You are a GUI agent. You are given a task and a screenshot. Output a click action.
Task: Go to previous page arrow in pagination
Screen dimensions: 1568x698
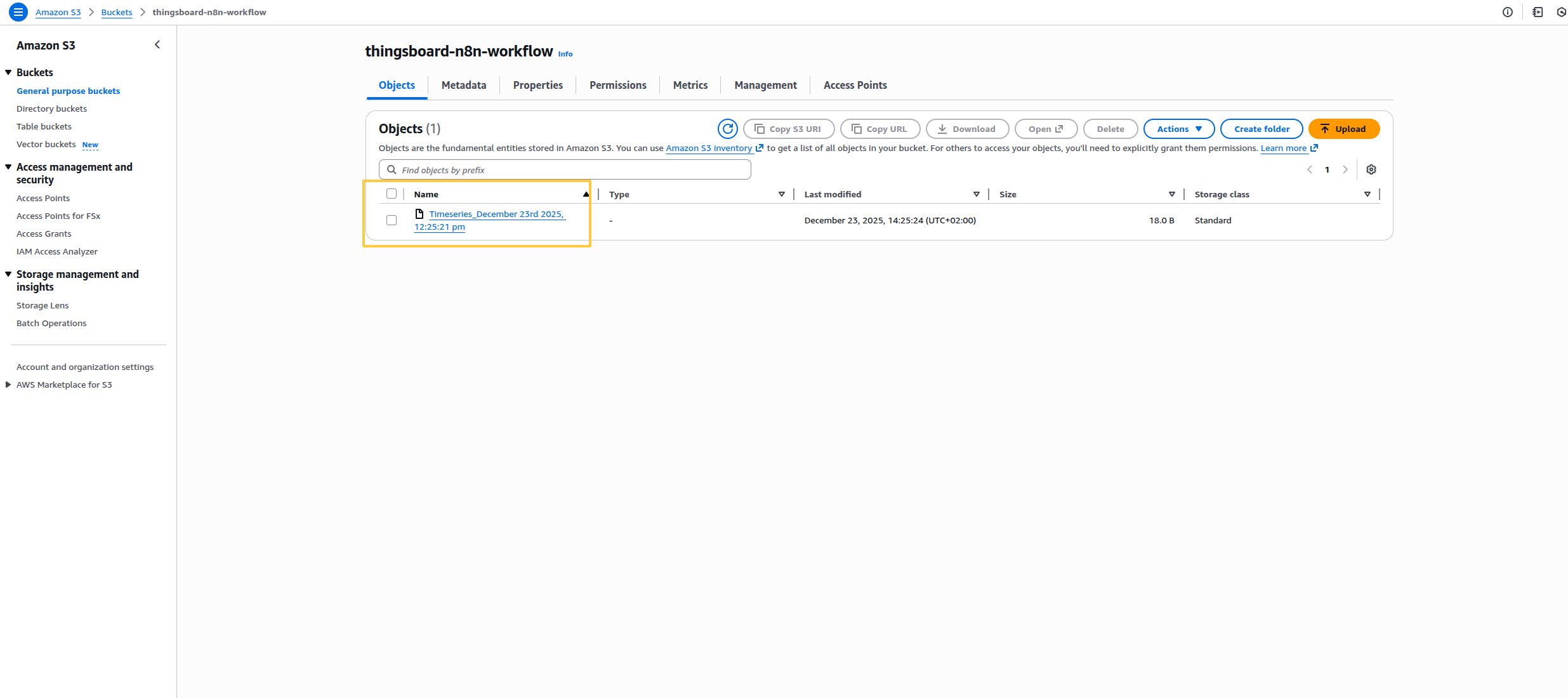(x=1309, y=170)
